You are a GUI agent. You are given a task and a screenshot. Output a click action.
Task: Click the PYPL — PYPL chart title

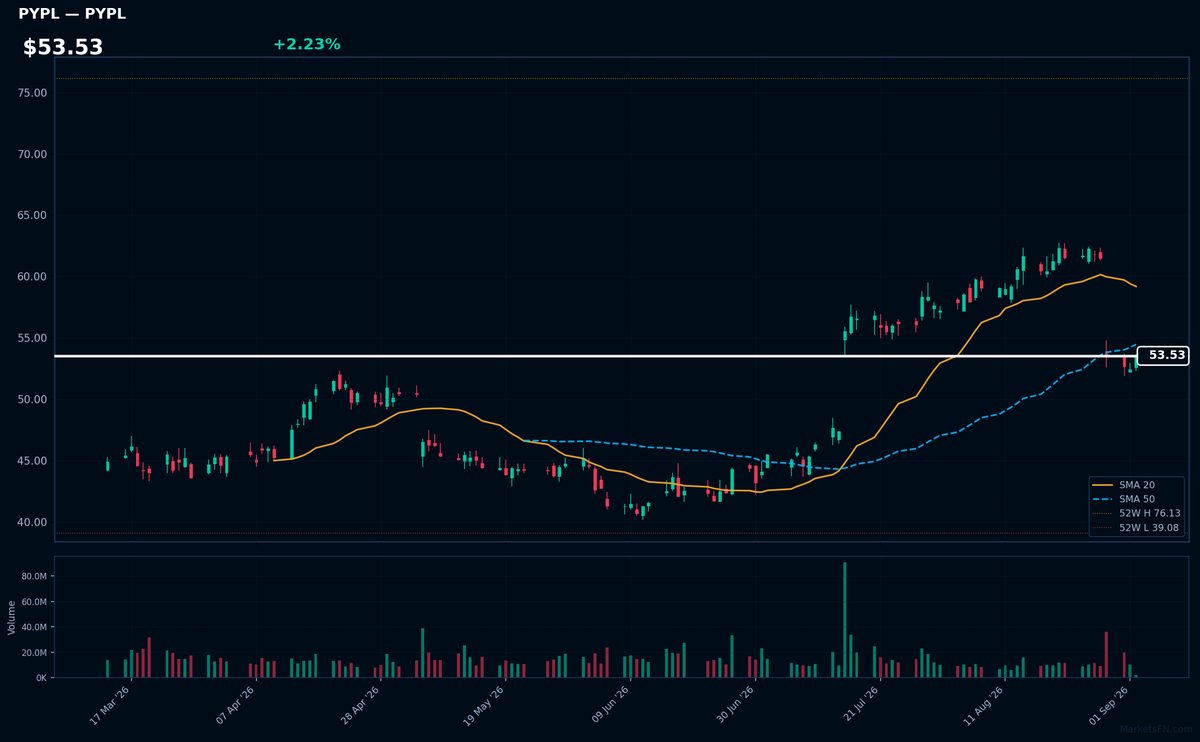(72, 14)
